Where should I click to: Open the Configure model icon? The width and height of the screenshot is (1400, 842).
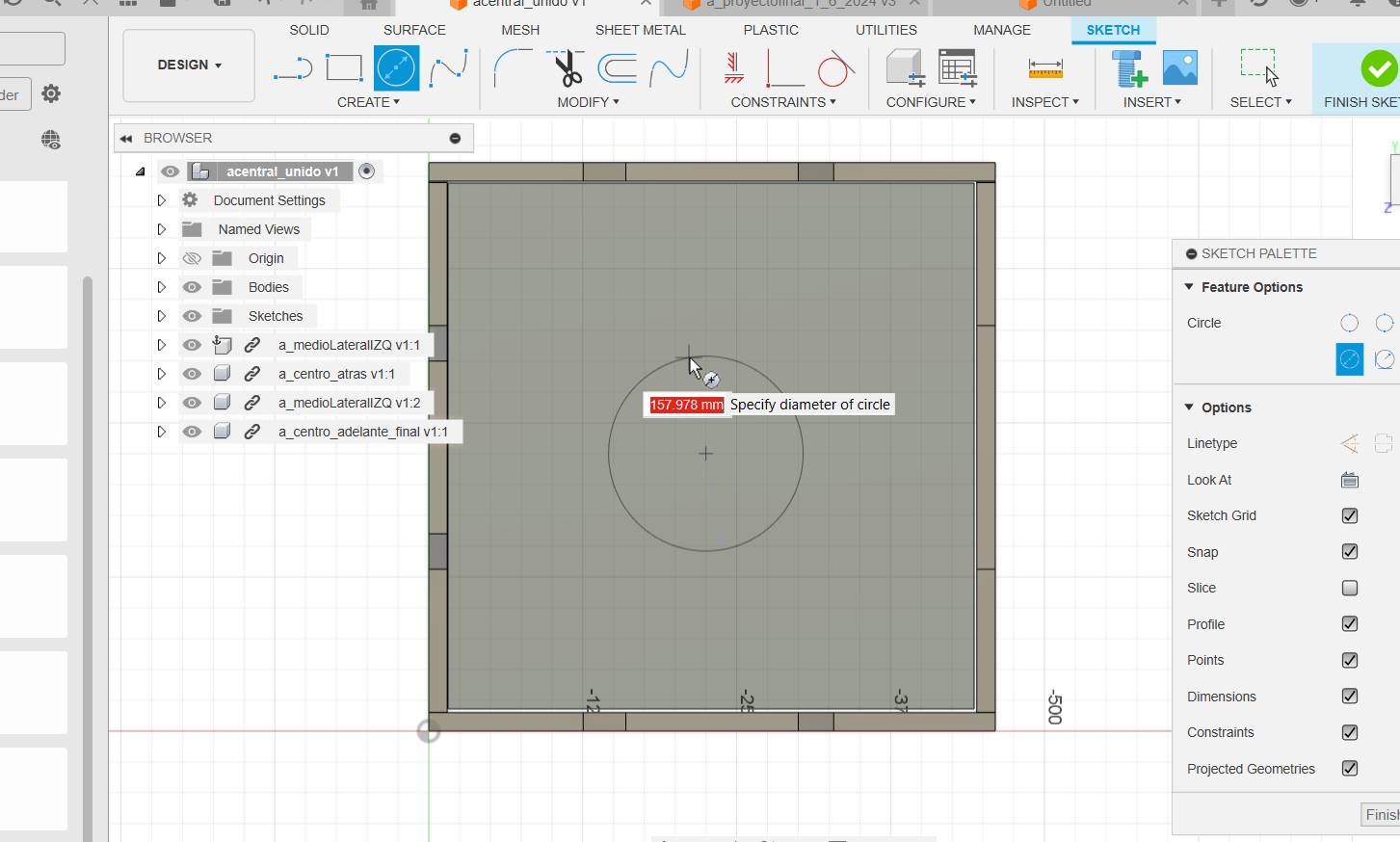(905, 68)
